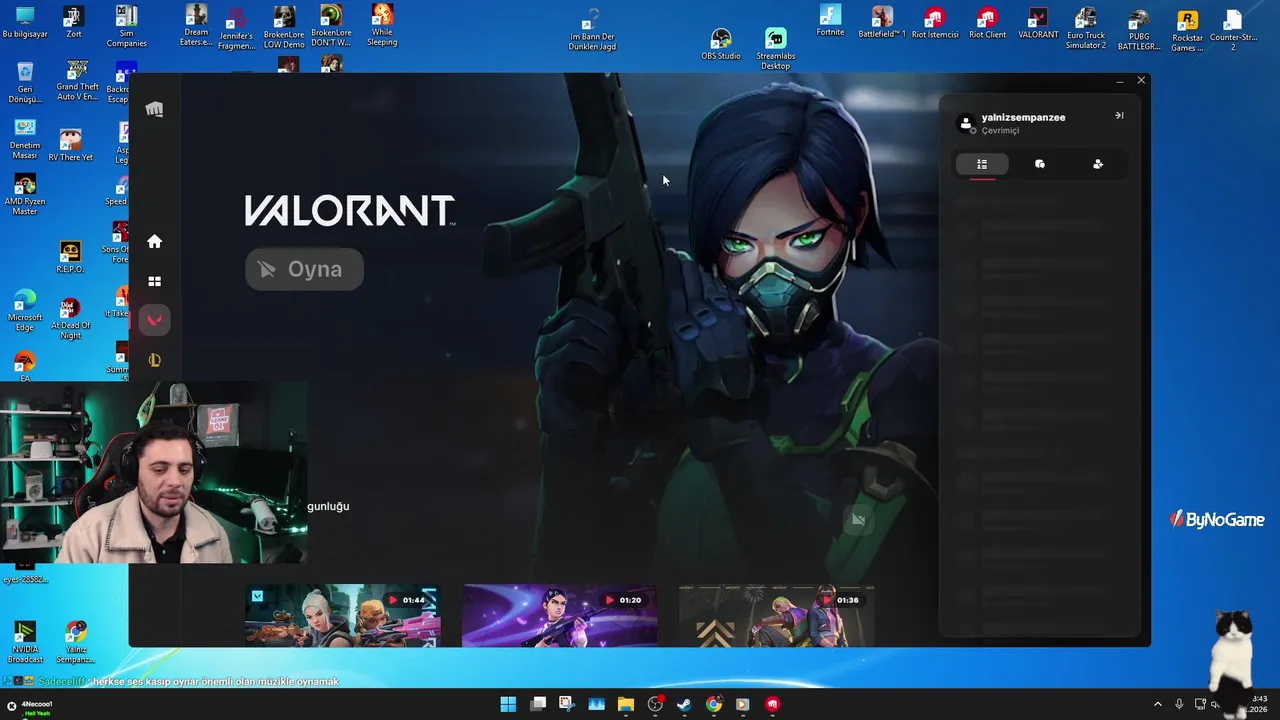The height and width of the screenshot is (720, 1280).
Task: Click the Oyna play button
Action: click(x=304, y=269)
